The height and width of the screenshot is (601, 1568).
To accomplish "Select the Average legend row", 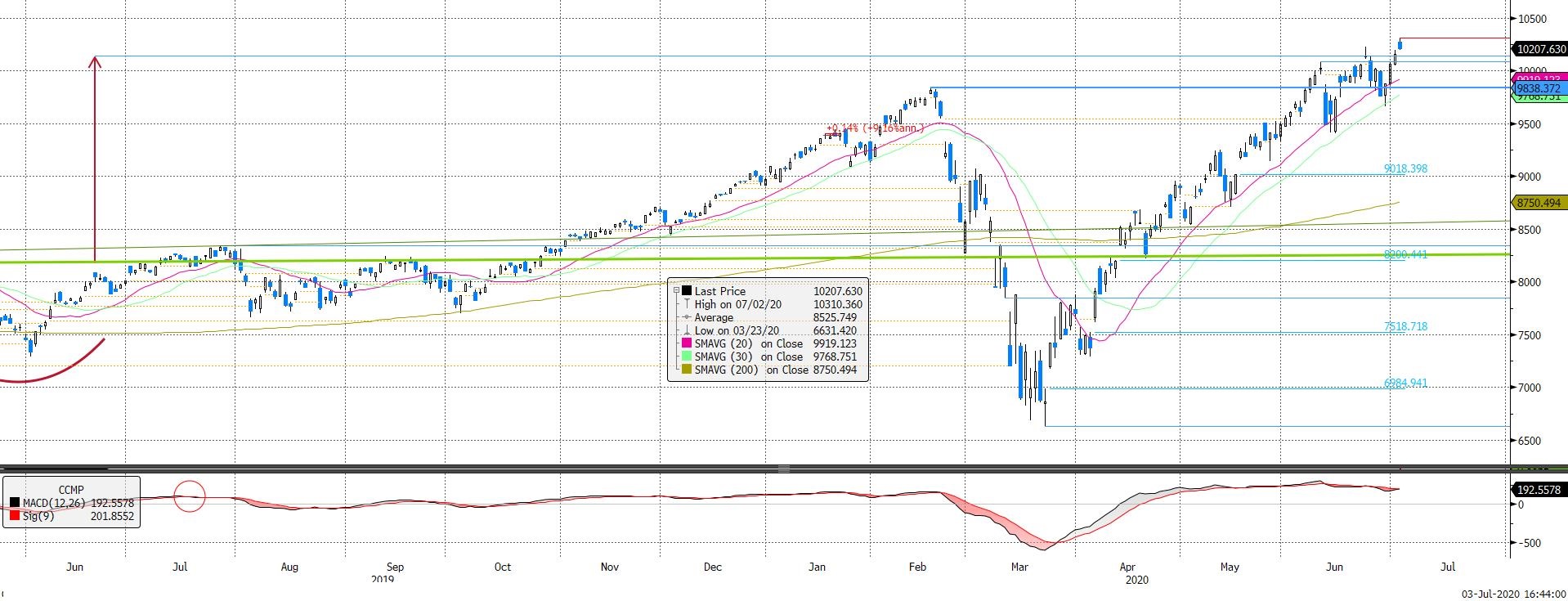I will [768, 317].
